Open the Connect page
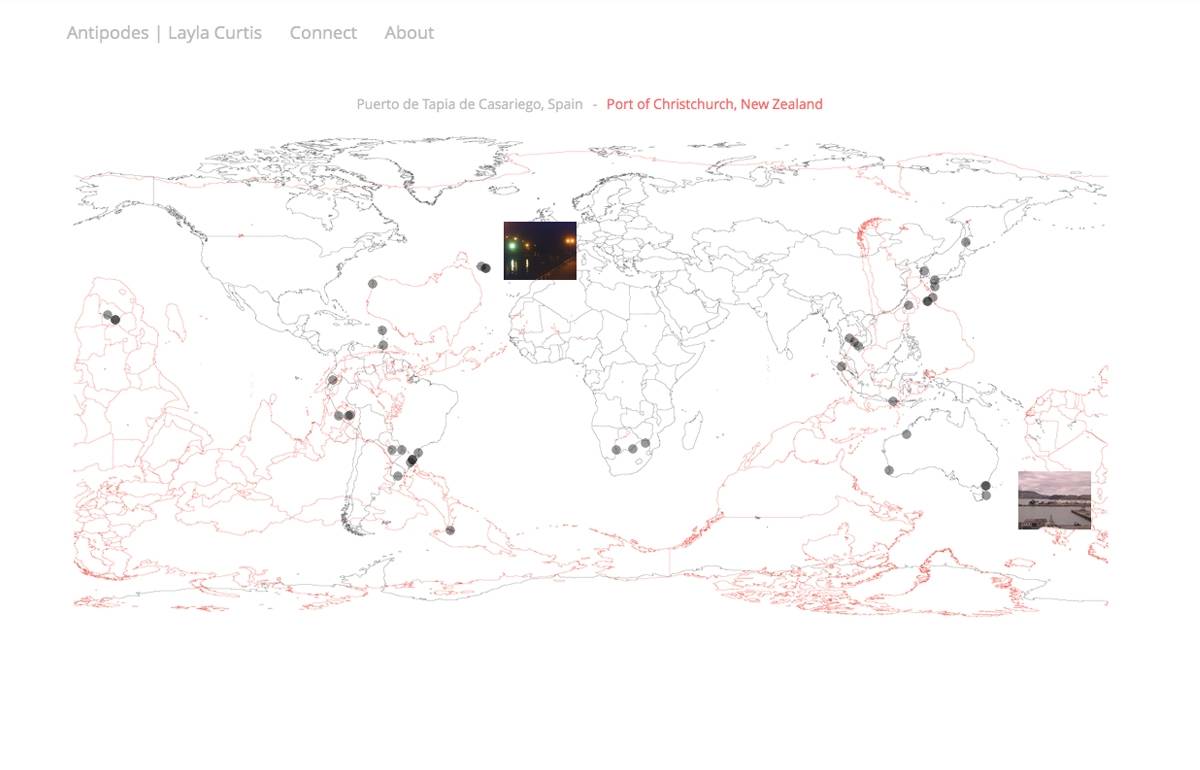Image resolution: width=1200 pixels, height=770 pixels. click(x=323, y=33)
